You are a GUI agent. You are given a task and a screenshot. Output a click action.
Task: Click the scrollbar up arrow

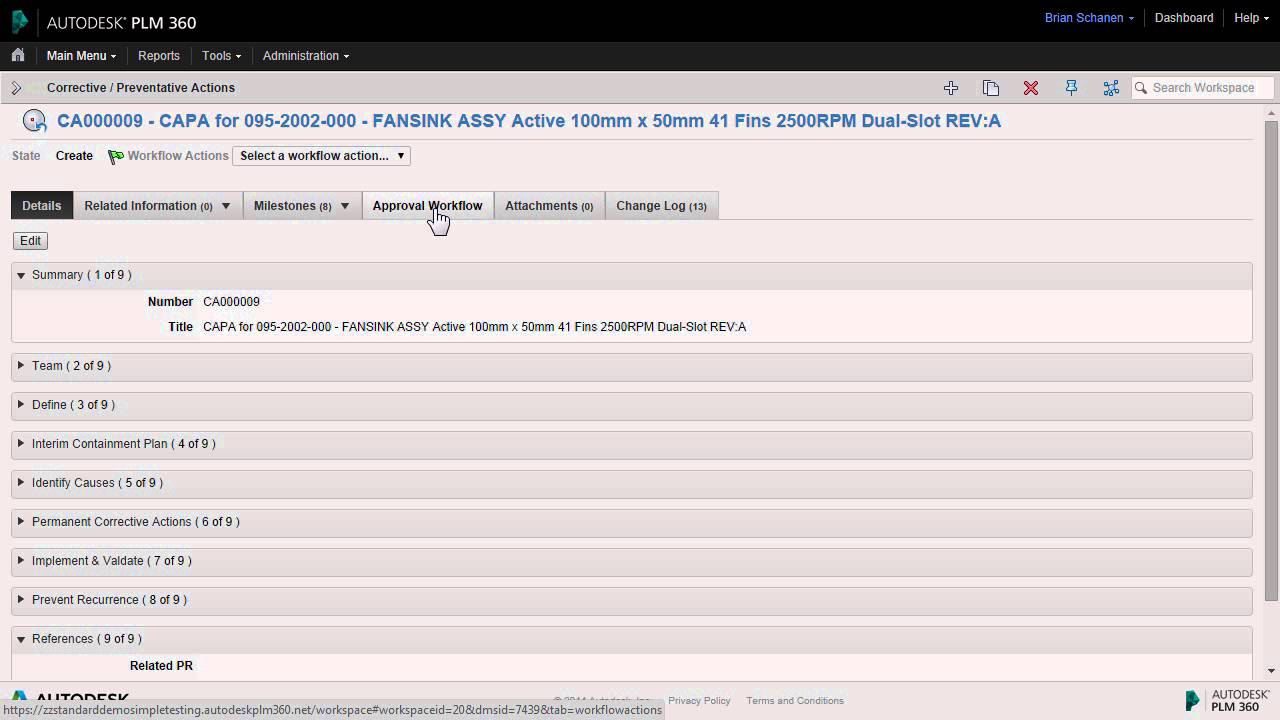point(1271,112)
